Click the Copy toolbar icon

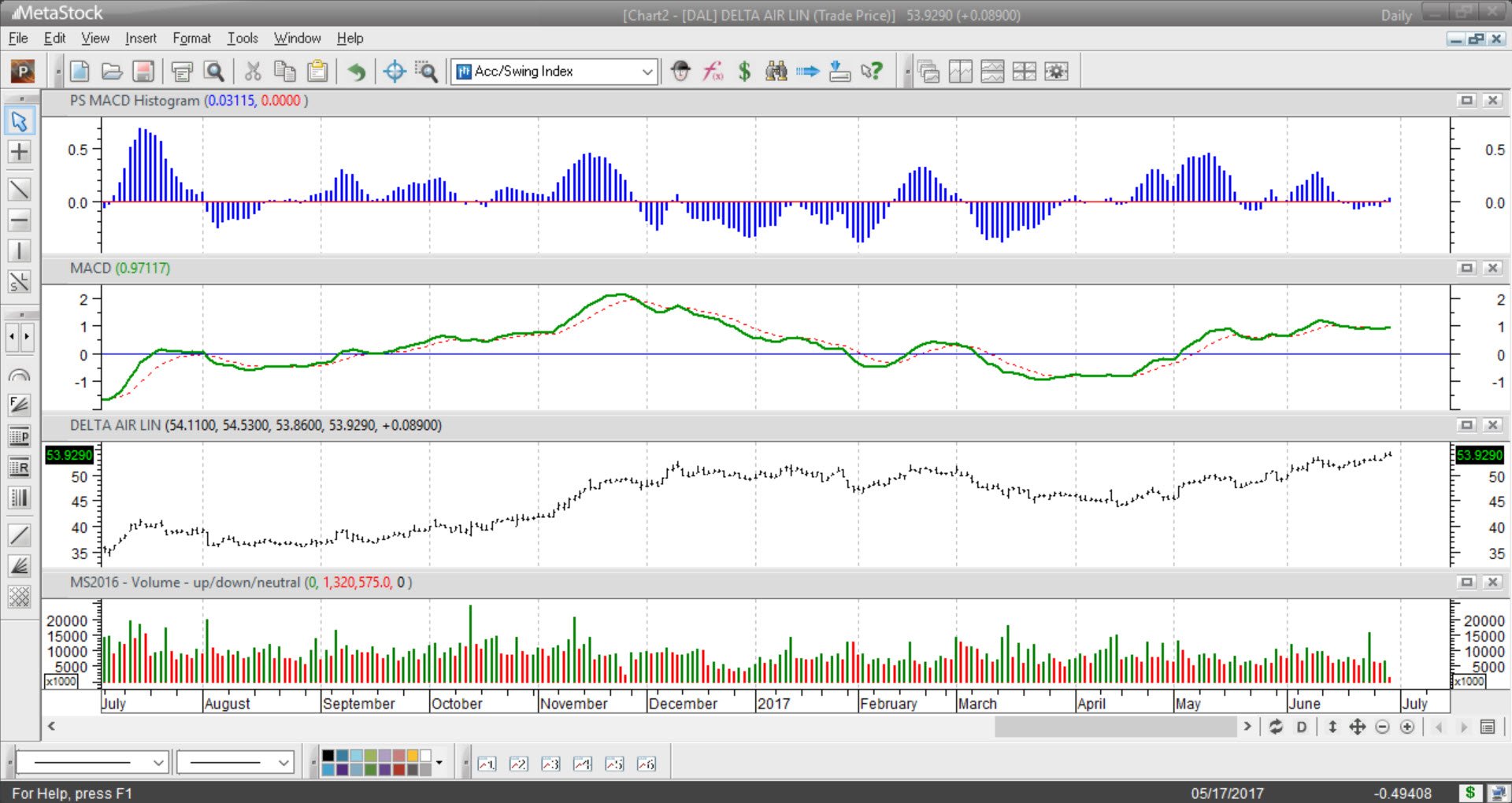coord(284,72)
